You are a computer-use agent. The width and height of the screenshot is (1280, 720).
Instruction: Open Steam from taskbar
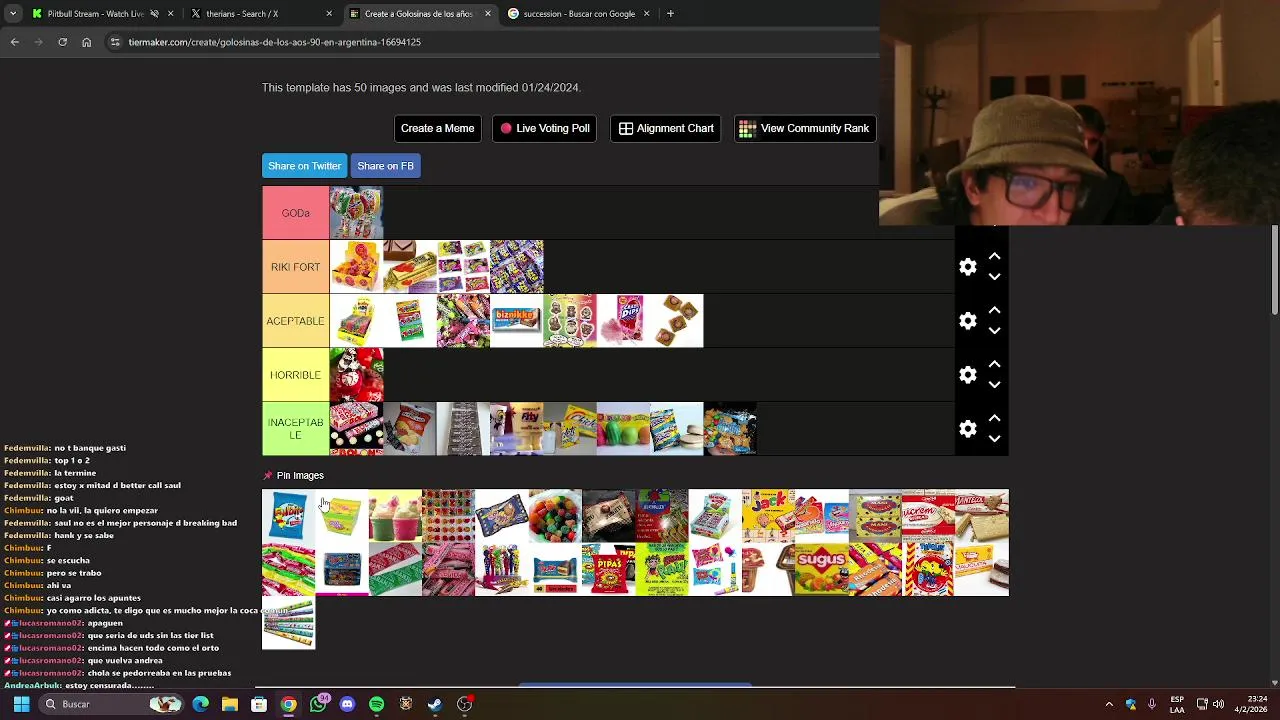tap(435, 704)
